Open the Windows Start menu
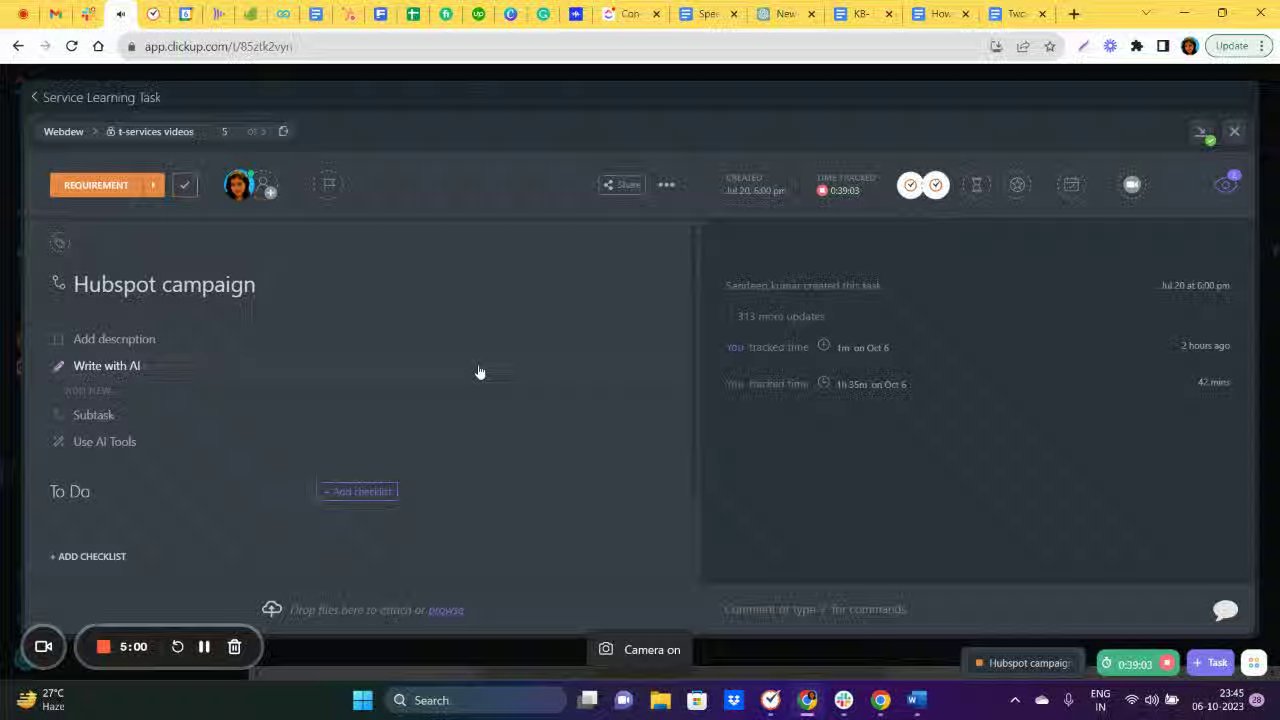Image resolution: width=1280 pixels, height=720 pixels. [363, 700]
